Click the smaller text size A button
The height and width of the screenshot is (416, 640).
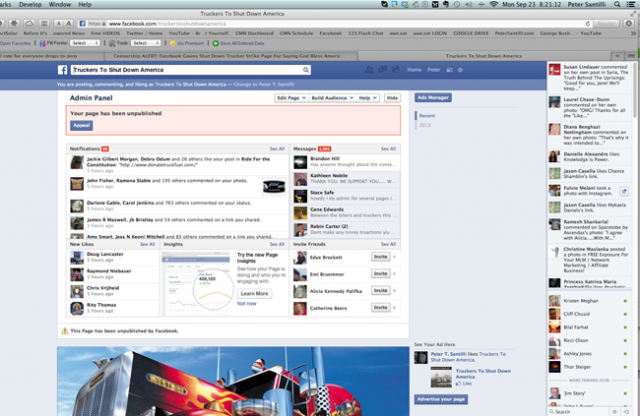tap(58, 24)
